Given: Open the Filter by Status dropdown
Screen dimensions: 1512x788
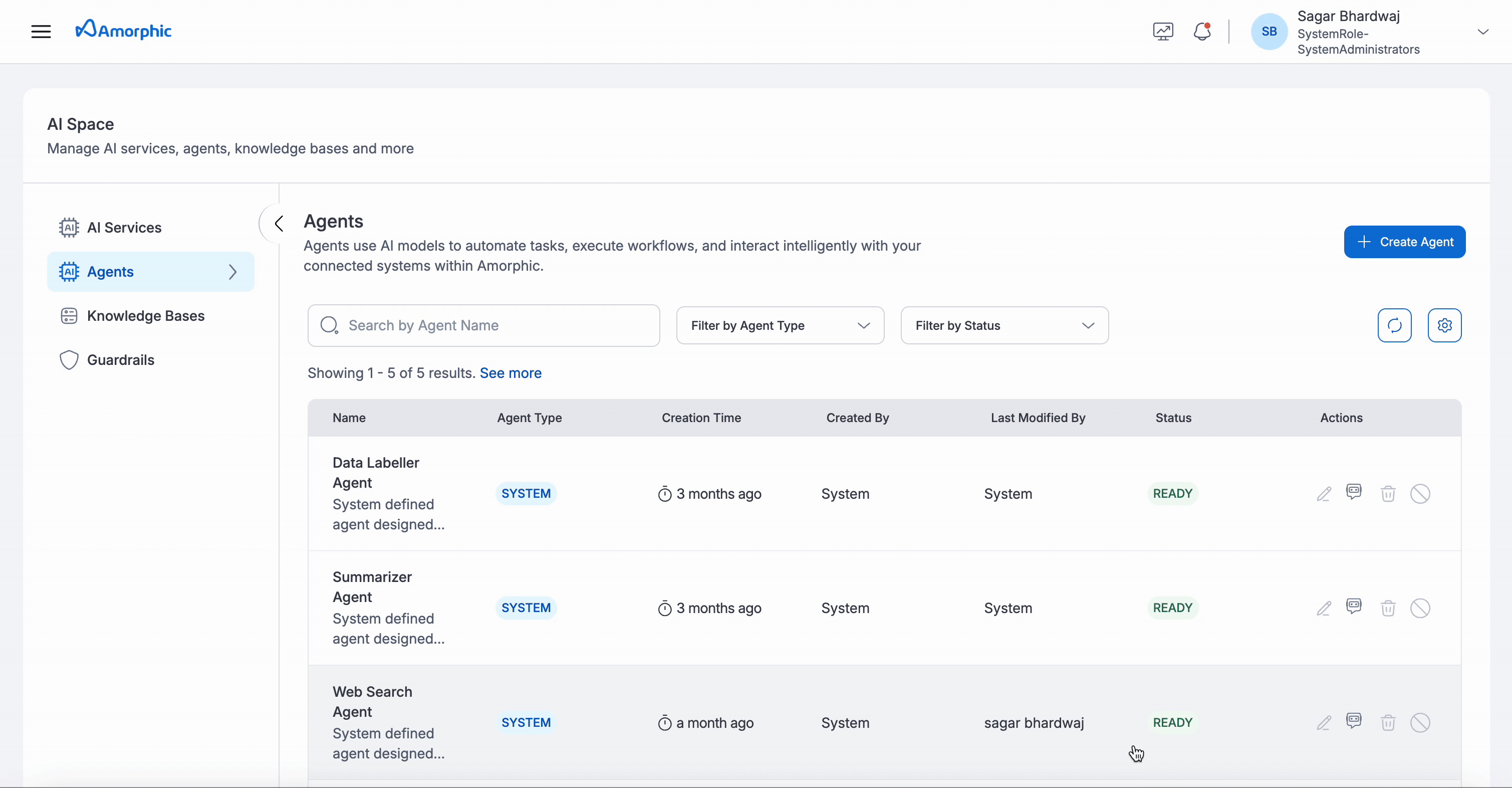Looking at the screenshot, I should (1003, 325).
